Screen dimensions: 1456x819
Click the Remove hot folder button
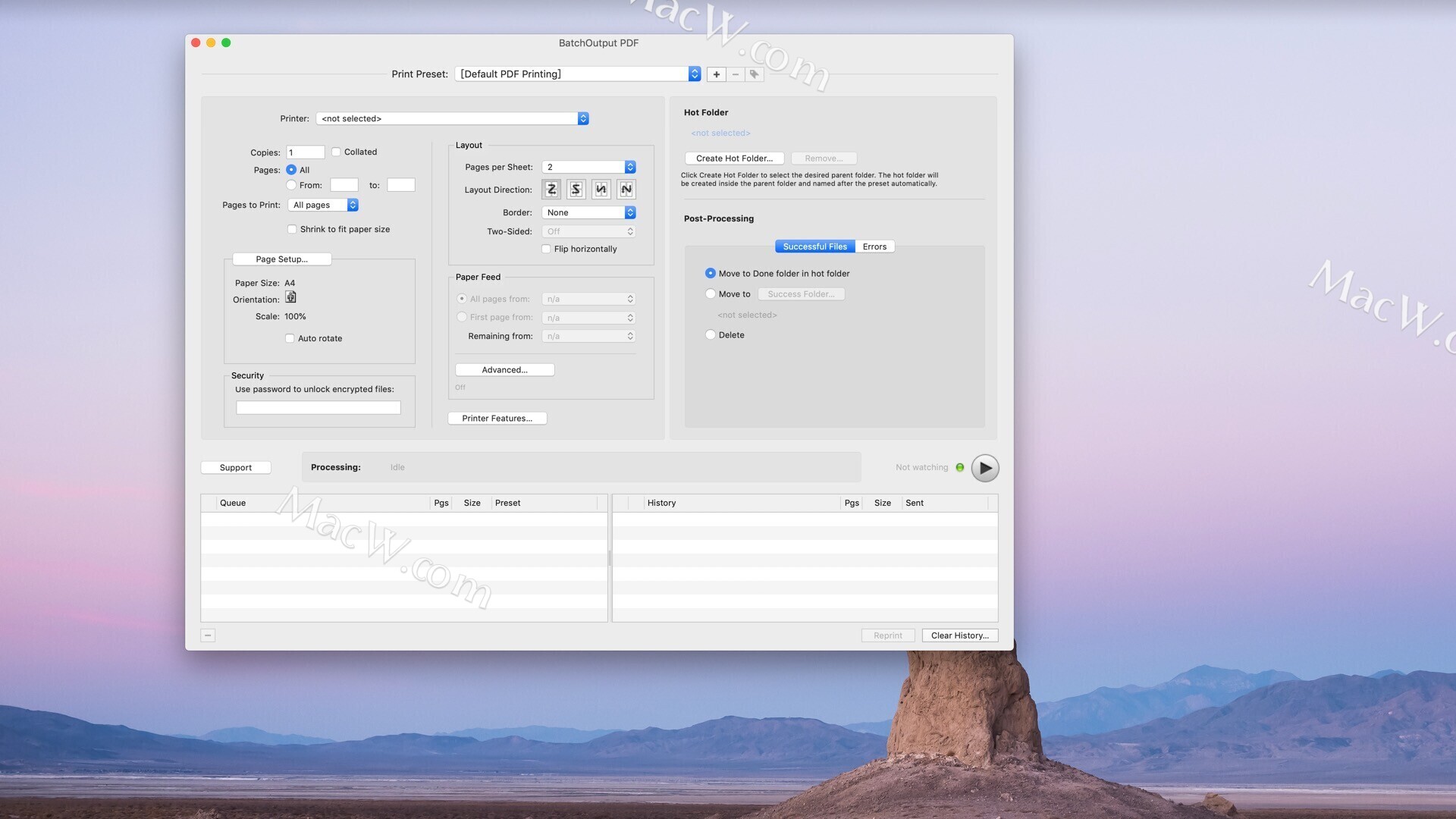824,158
